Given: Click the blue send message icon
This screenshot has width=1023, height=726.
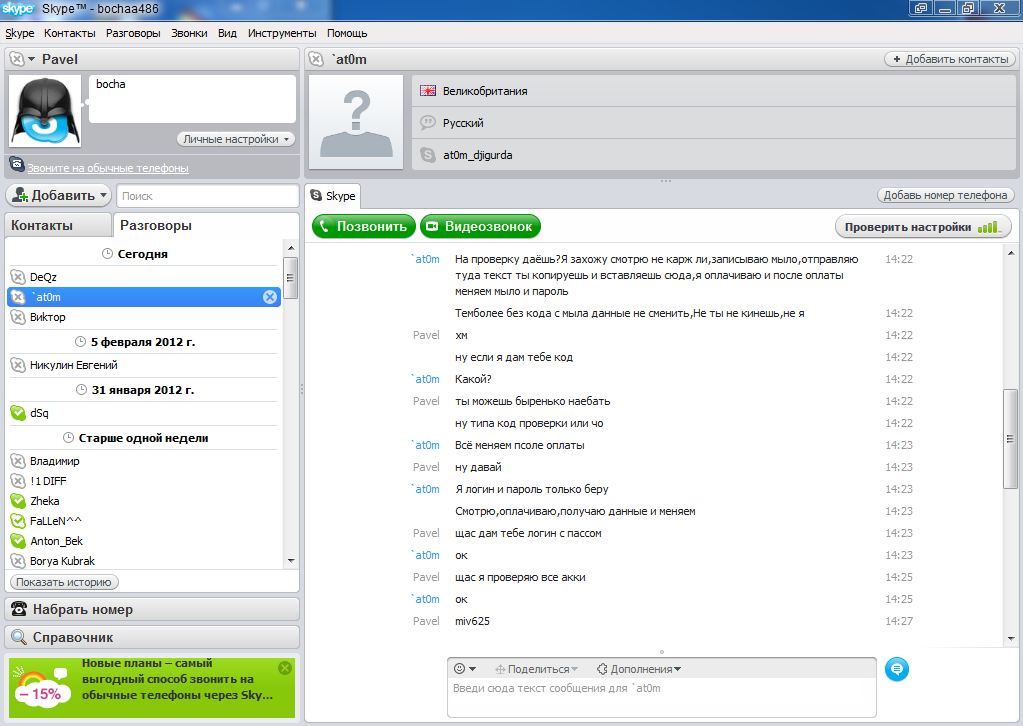Looking at the screenshot, I should [x=897, y=669].
